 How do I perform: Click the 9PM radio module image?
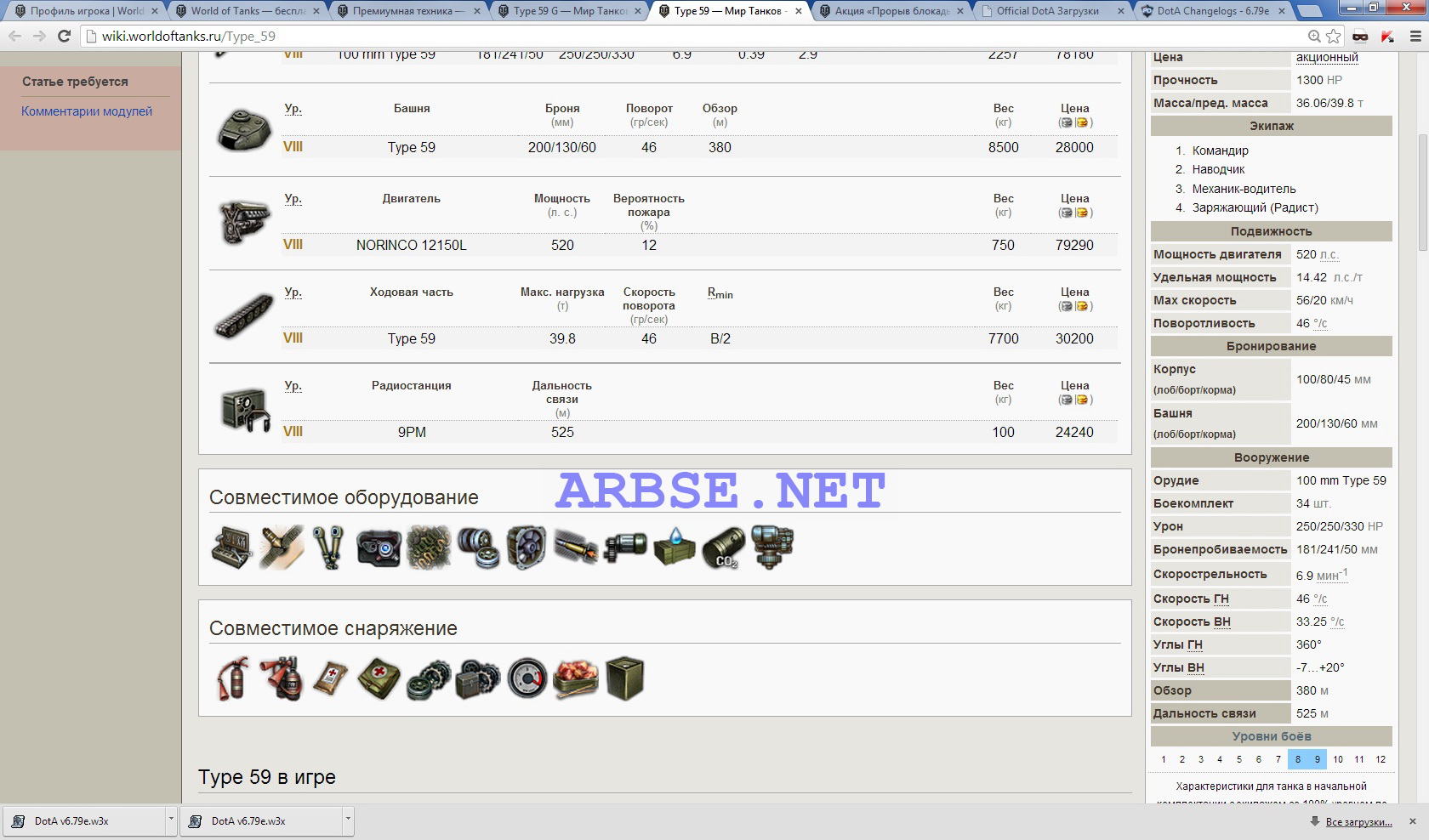pos(245,410)
